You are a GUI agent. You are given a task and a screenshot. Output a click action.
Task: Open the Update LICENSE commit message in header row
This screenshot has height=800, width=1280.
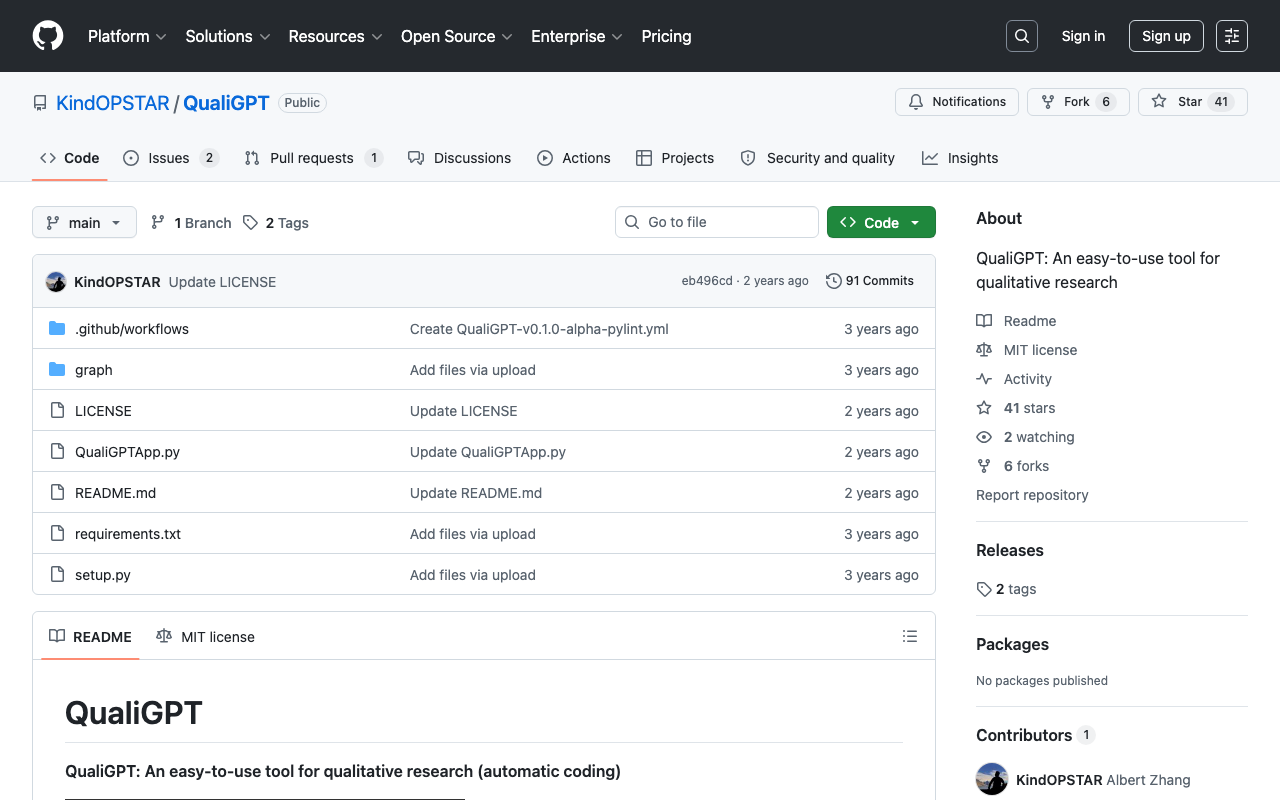pyautogui.click(x=222, y=282)
